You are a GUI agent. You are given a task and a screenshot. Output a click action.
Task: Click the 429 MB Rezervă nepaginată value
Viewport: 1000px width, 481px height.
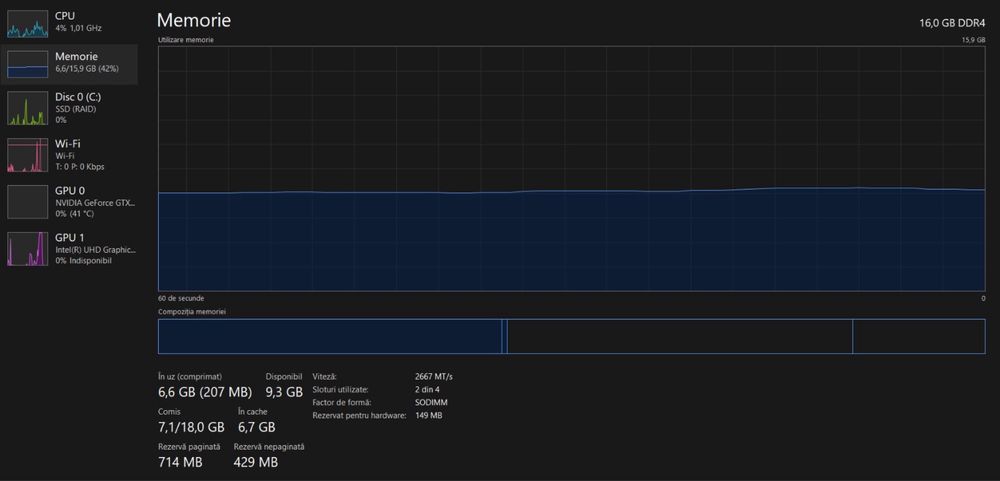pyautogui.click(x=256, y=461)
